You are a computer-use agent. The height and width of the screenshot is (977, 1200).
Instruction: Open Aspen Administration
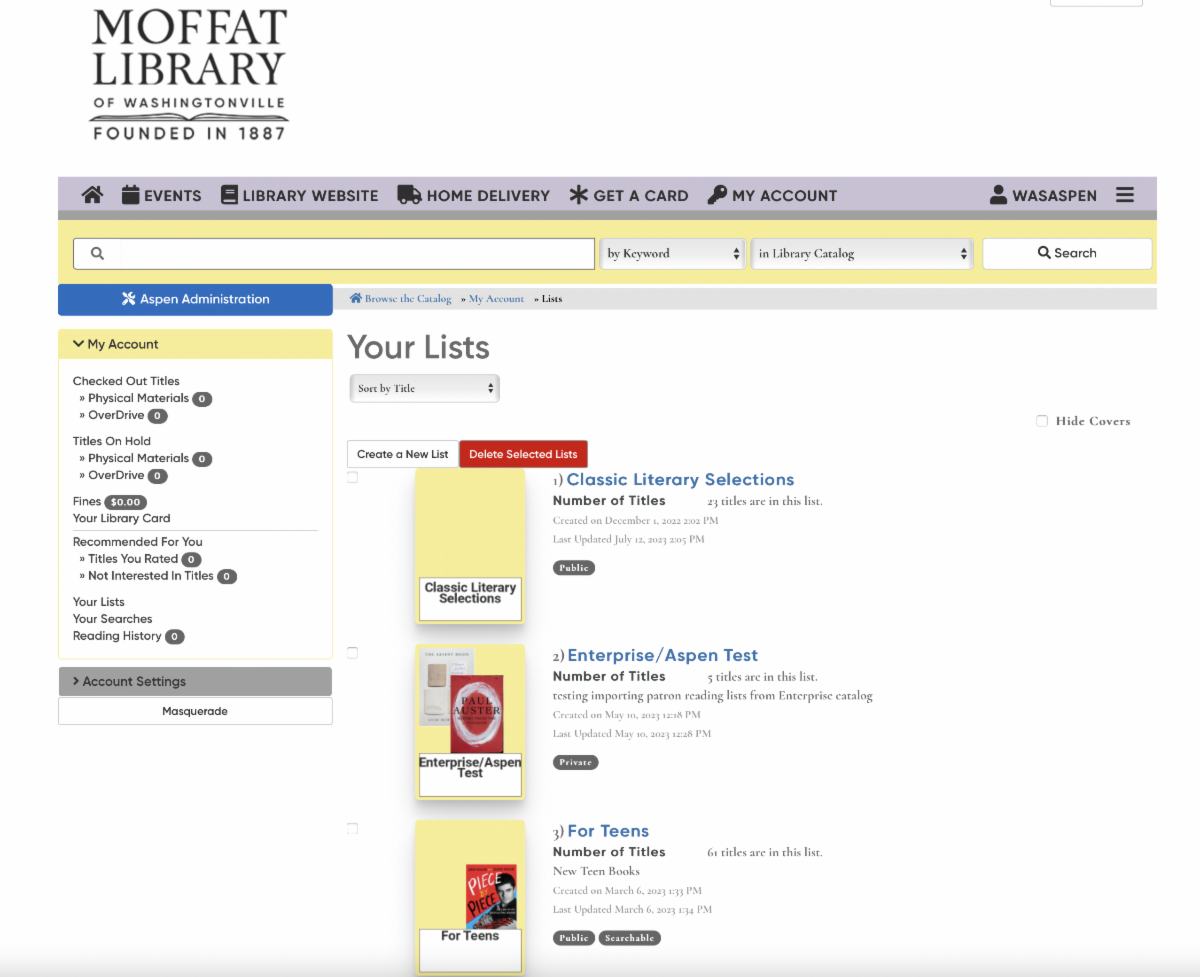click(195, 299)
